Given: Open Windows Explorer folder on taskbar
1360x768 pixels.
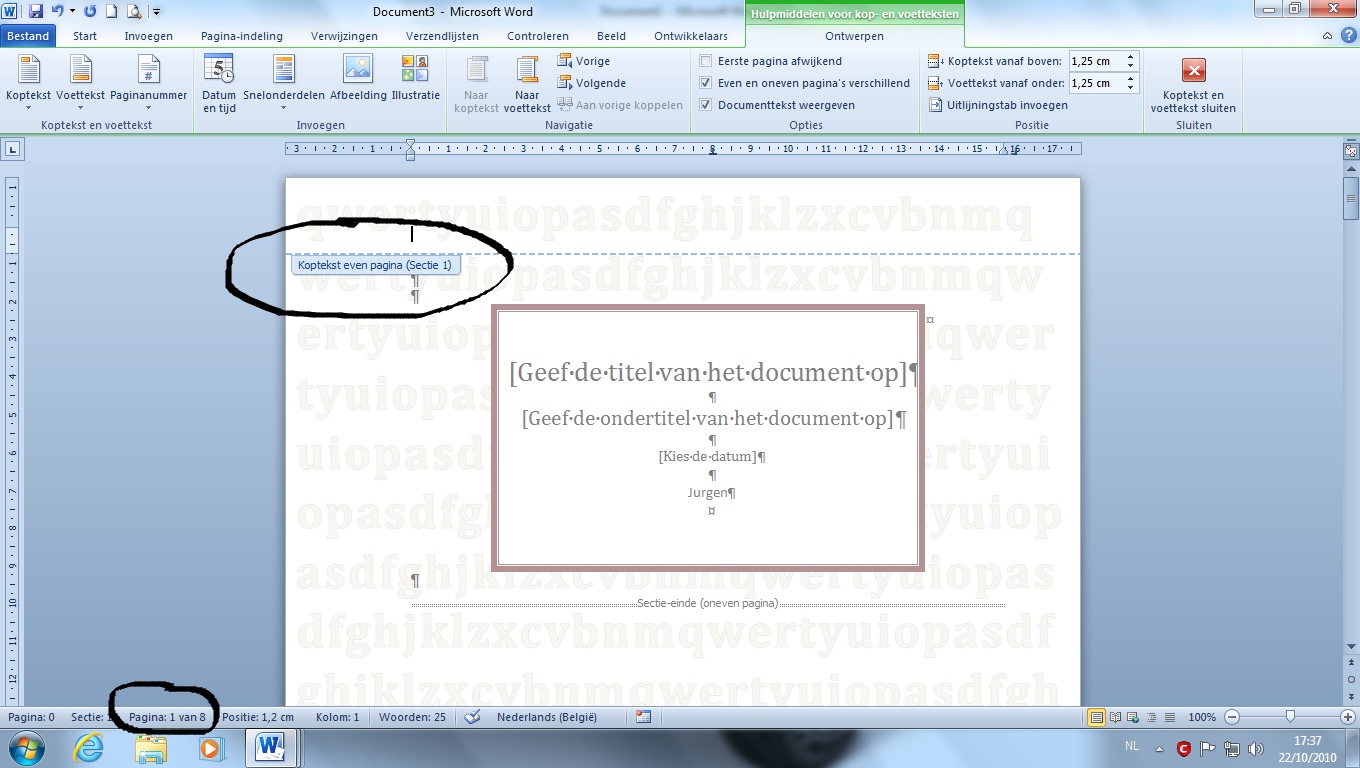Looking at the screenshot, I should pos(151,748).
